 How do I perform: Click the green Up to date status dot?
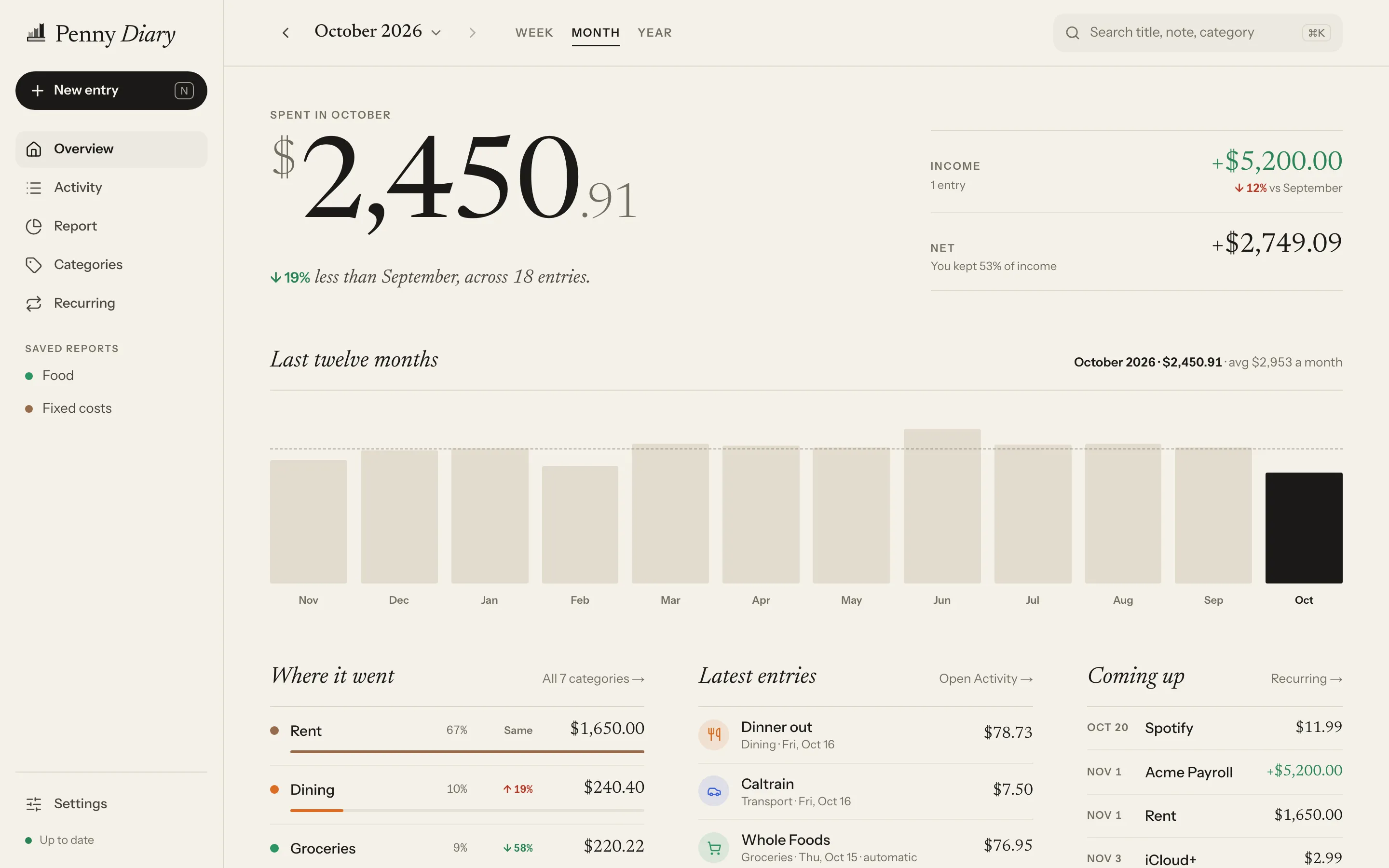[x=28, y=841]
